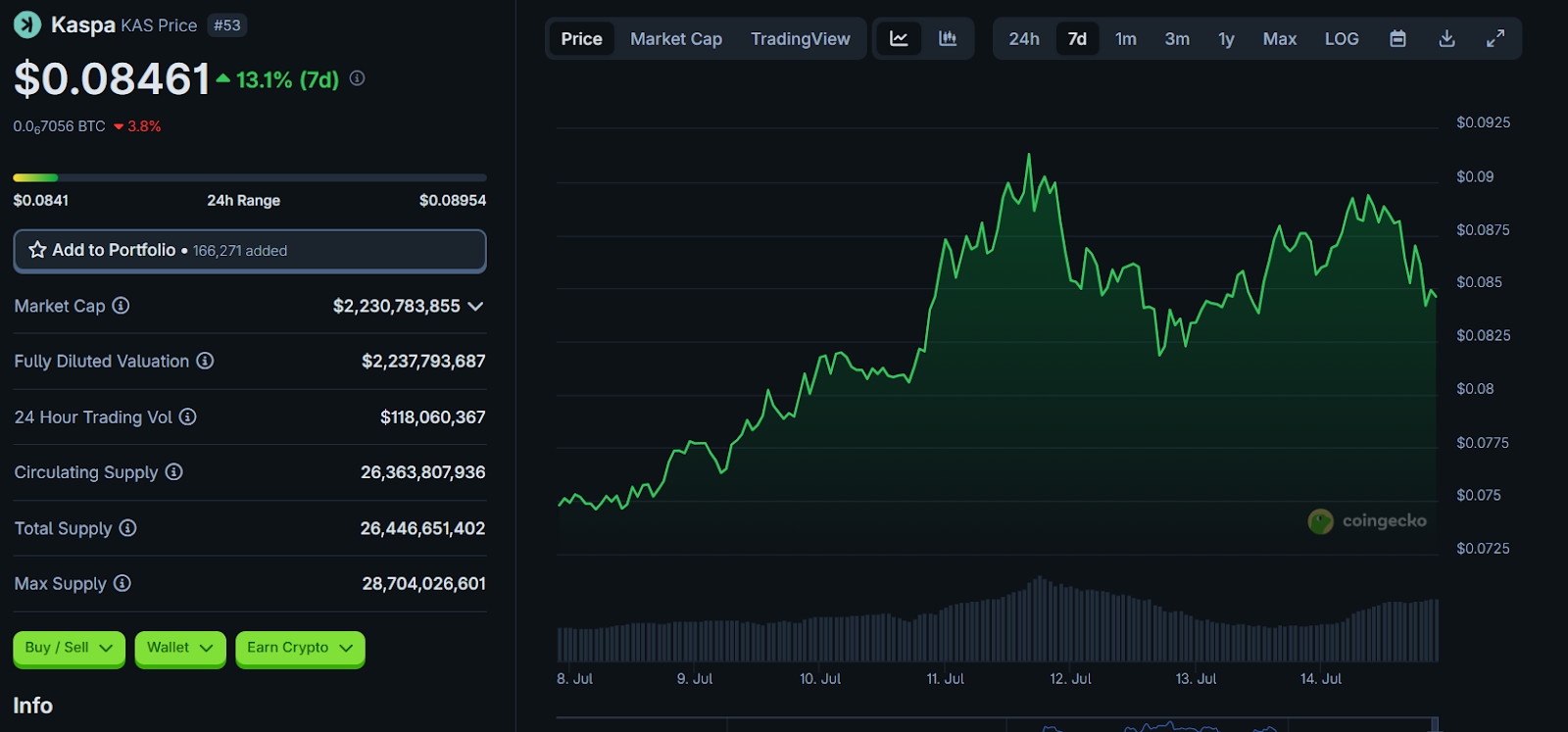The width and height of the screenshot is (1568, 732).
Task: Click the $0.08954 24h high value
Action: pyautogui.click(x=453, y=200)
